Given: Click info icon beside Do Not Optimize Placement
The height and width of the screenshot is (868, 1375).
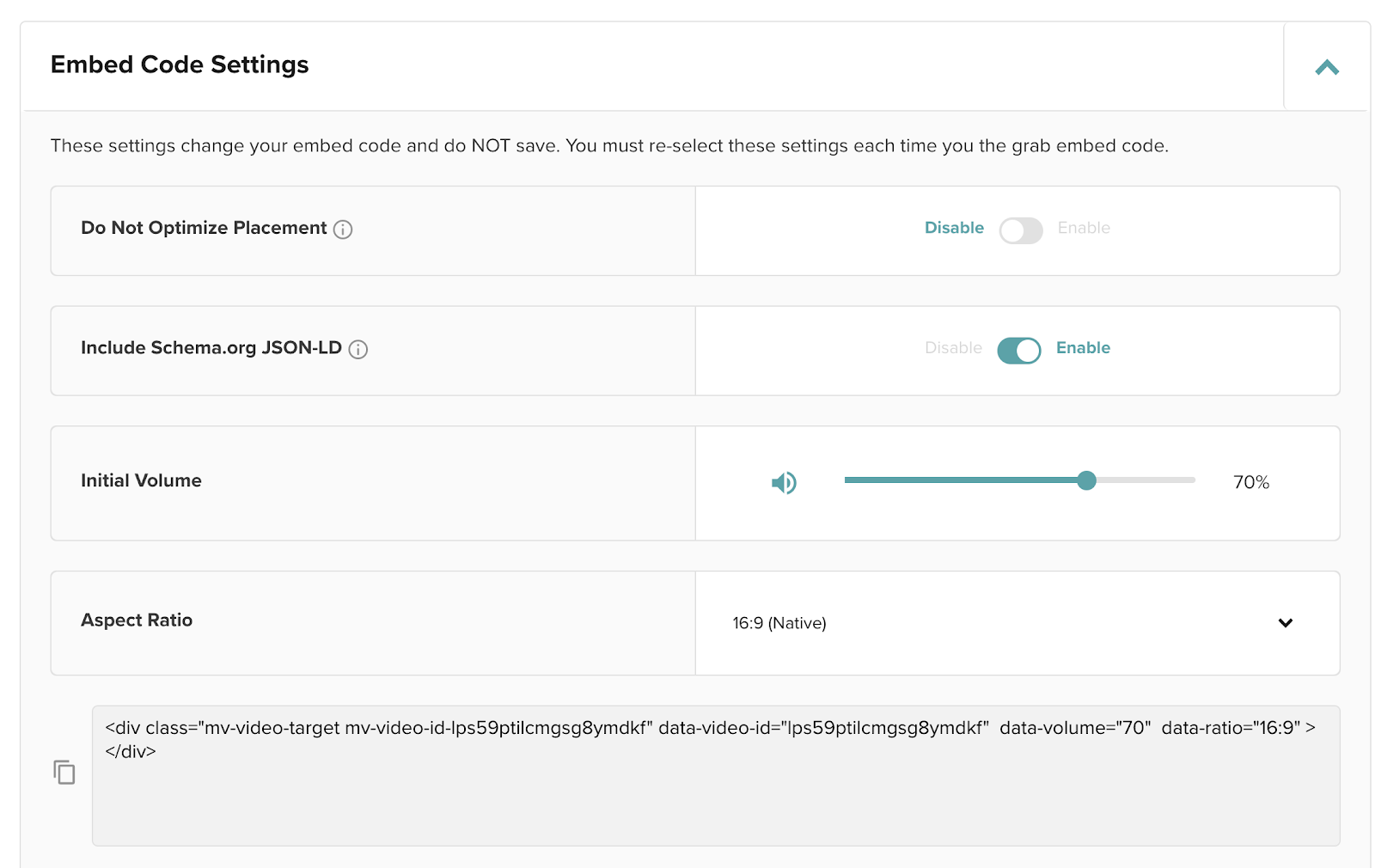Looking at the screenshot, I should coord(343,229).
